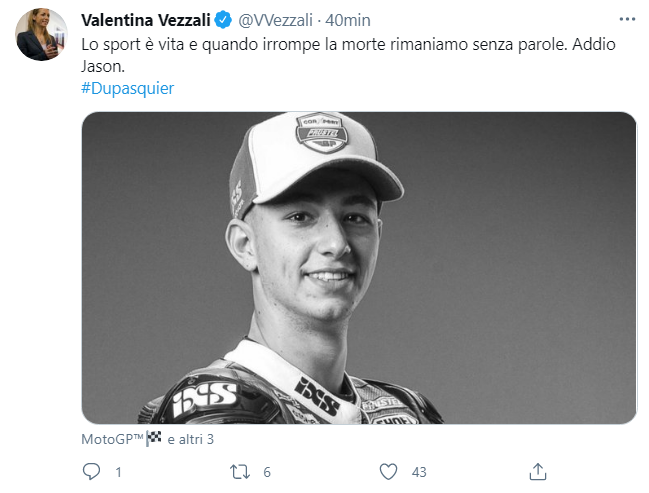Click the reply count 1
Screen dimensions: 649x493
(118, 472)
